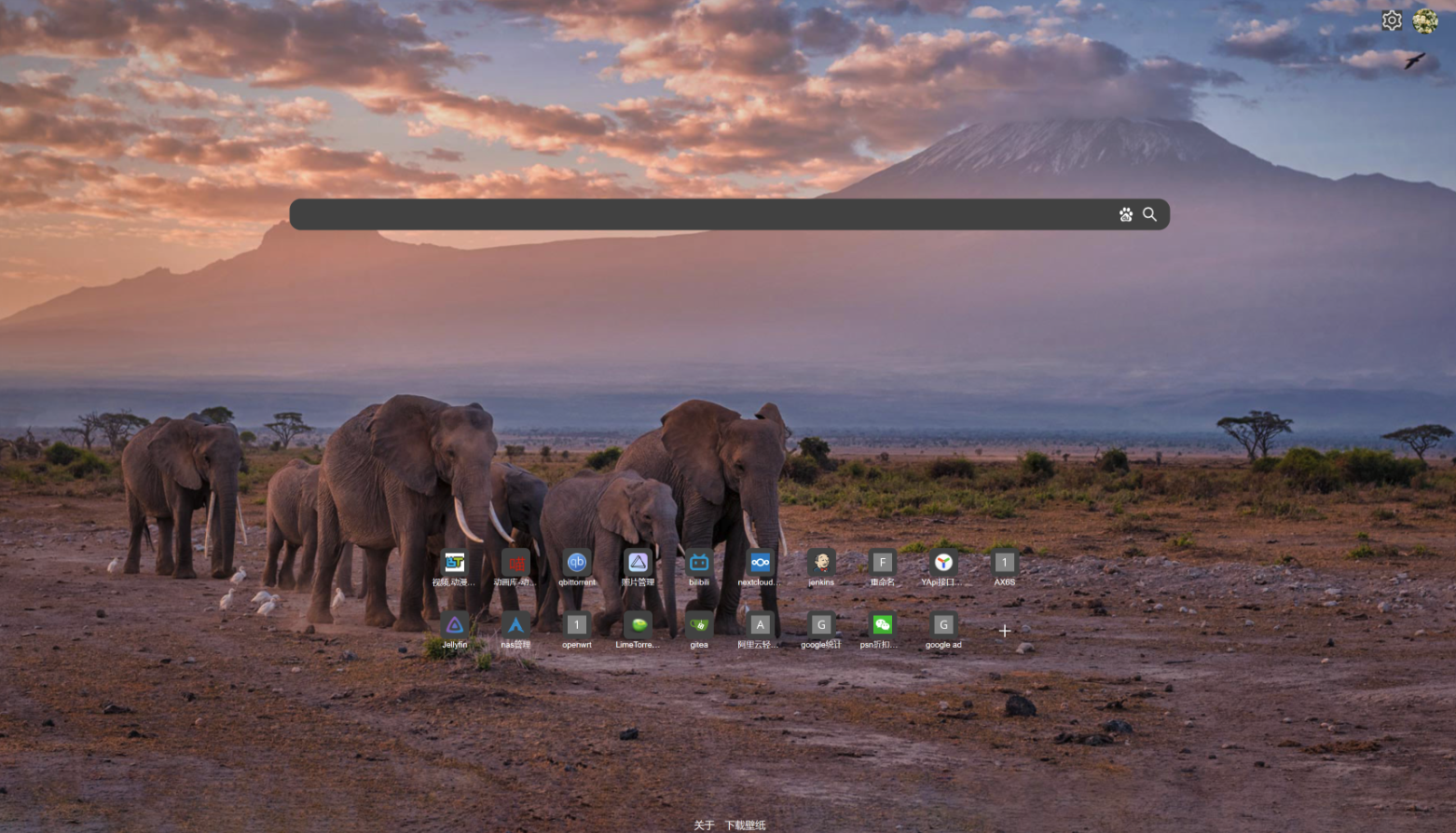Image resolution: width=1456 pixels, height=833 pixels.
Task: Open the 照片管理 photo shortcut
Action: [638, 563]
